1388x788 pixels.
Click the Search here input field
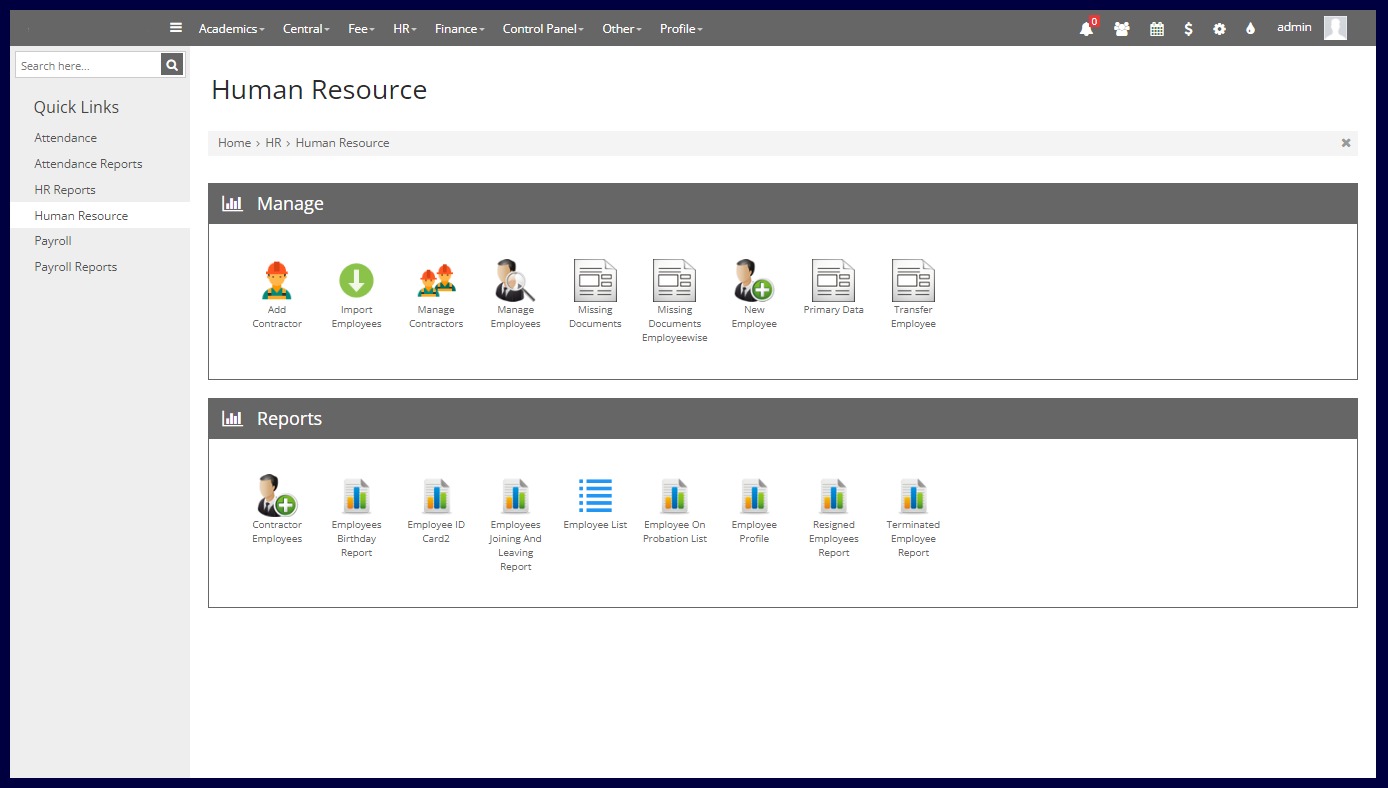(88, 65)
